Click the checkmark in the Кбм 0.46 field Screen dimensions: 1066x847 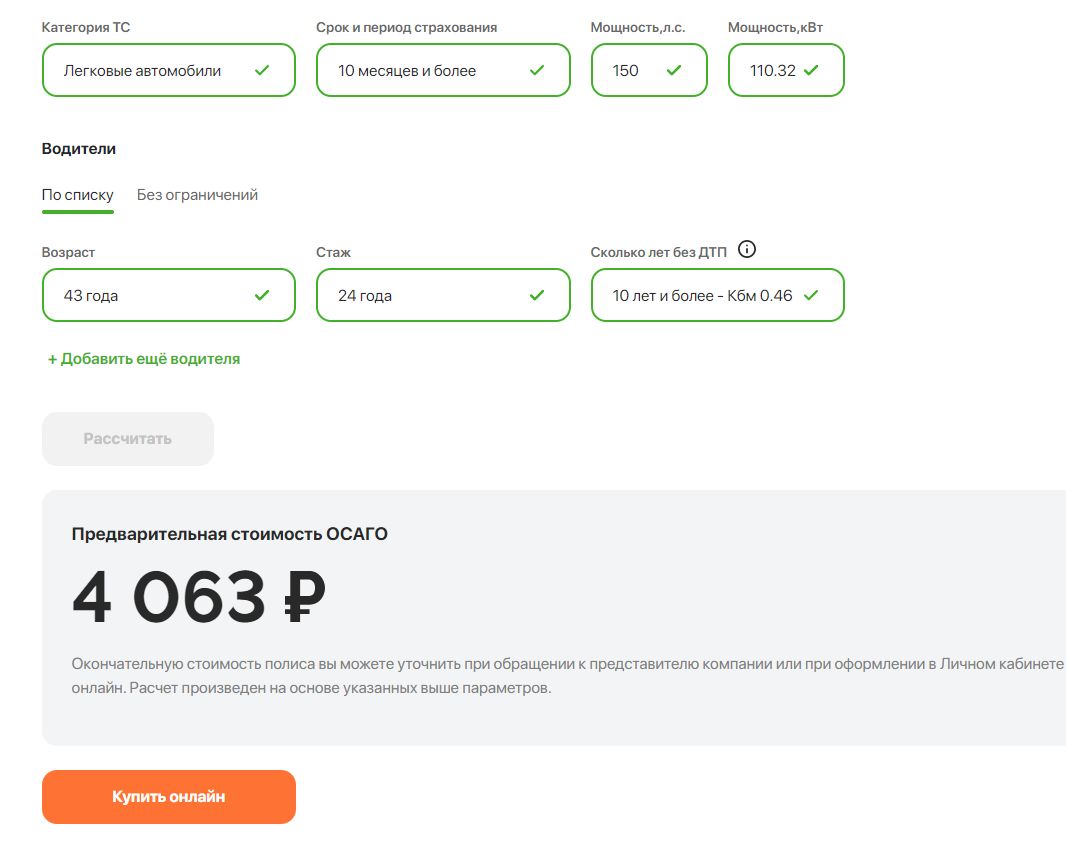tap(810, 295)
